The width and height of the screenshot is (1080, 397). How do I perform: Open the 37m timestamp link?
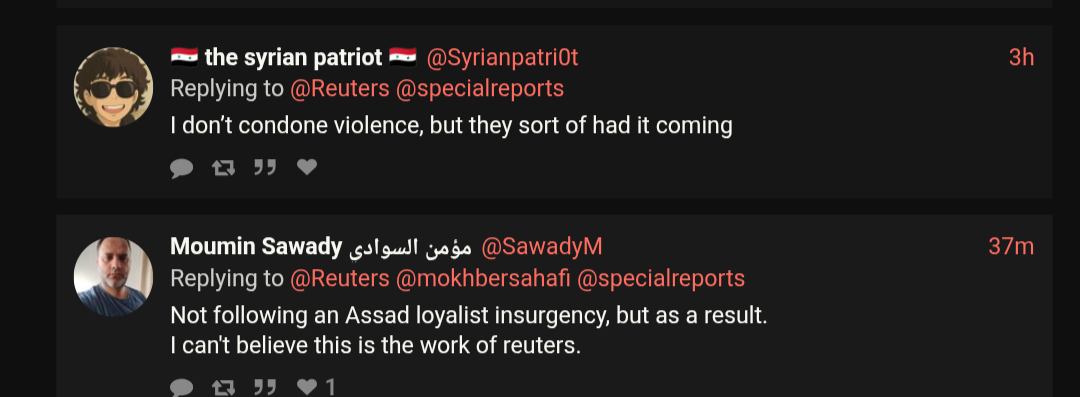click(1011, 247)
